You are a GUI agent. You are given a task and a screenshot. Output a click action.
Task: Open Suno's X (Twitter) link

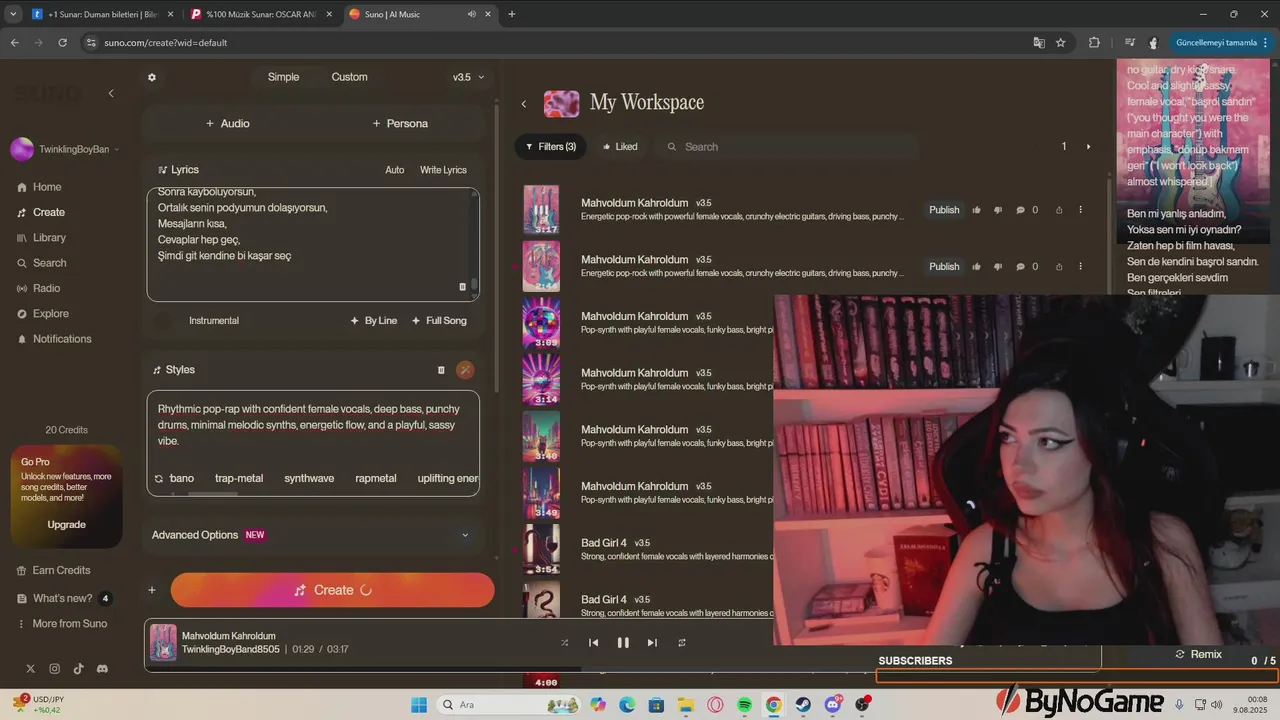[x=30, y=668]
